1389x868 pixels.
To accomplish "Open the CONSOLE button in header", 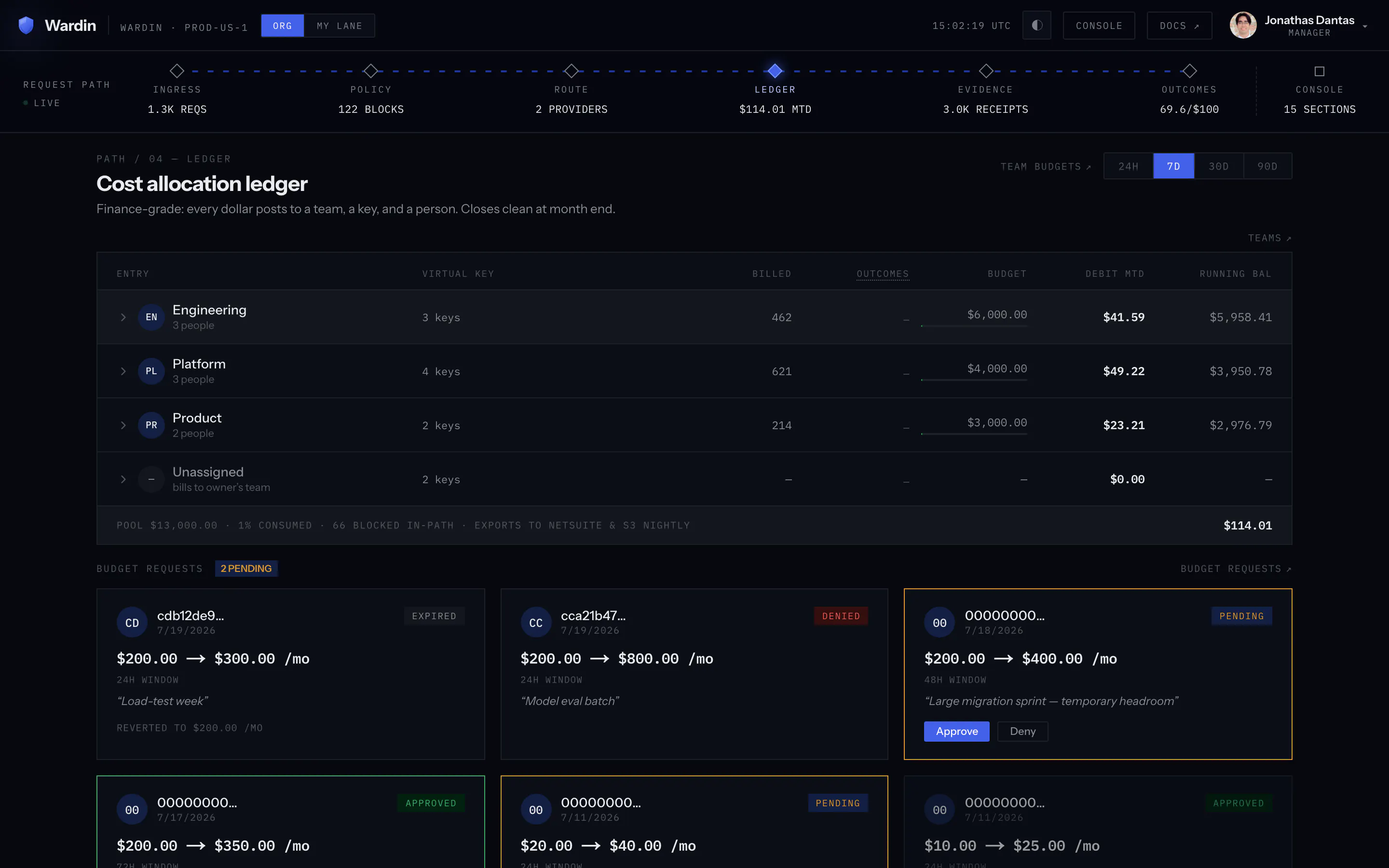I will [x=1099, y=25].
